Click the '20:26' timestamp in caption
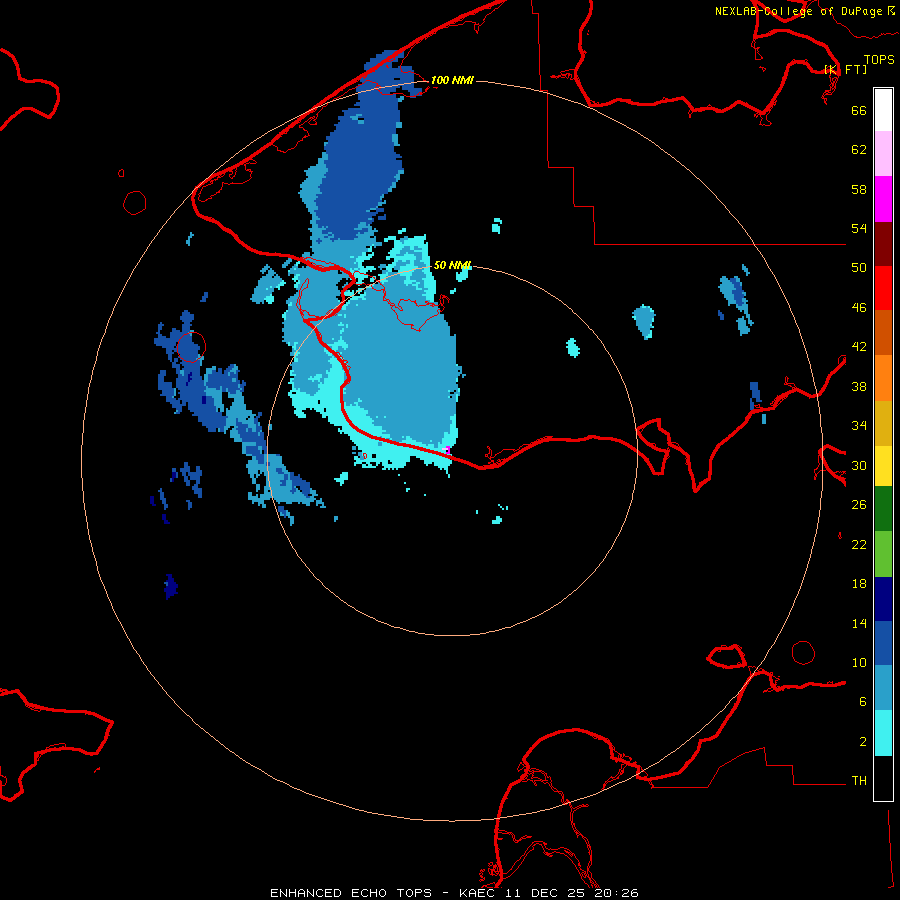Viewport: 900px width, 900px height. pyautogui.click(x=618, y=893)
